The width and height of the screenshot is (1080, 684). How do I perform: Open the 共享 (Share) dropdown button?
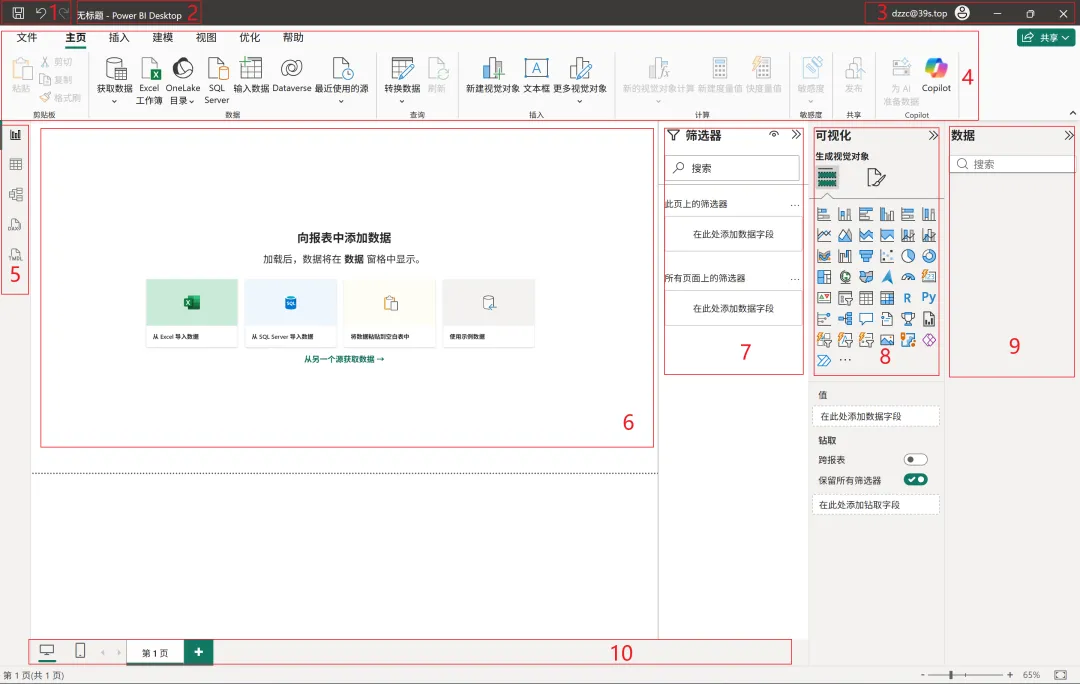1046,37
